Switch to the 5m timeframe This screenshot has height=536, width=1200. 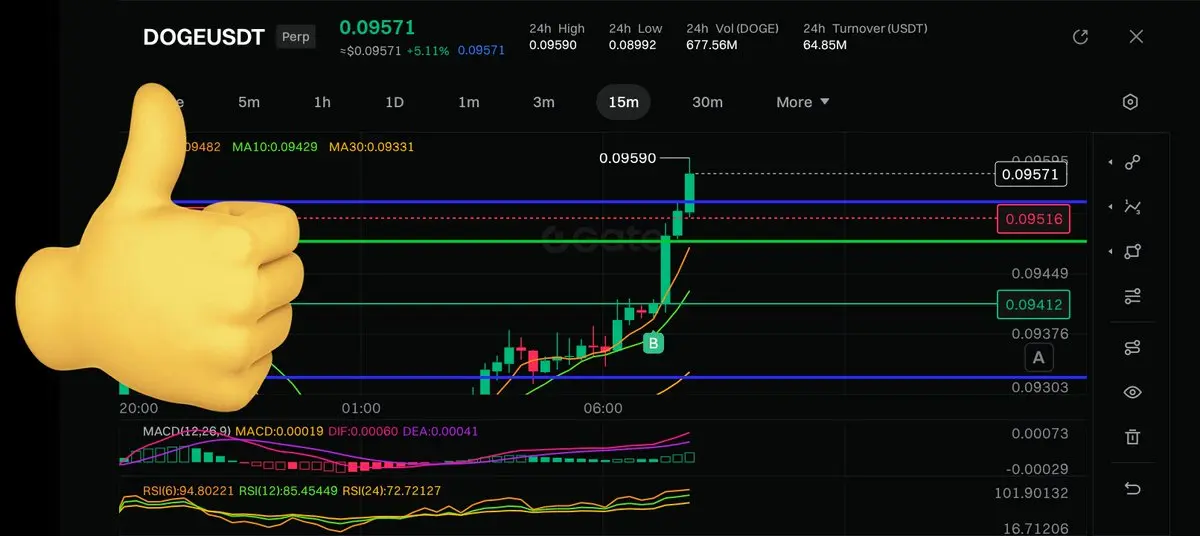[249, 102]
